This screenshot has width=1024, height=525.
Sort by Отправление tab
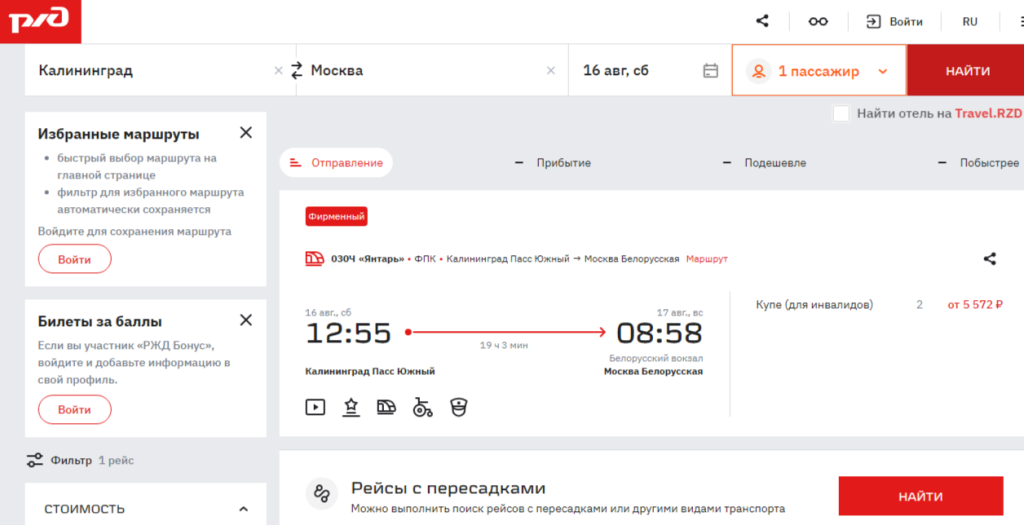pyautogui.click(x=336, y=163)
